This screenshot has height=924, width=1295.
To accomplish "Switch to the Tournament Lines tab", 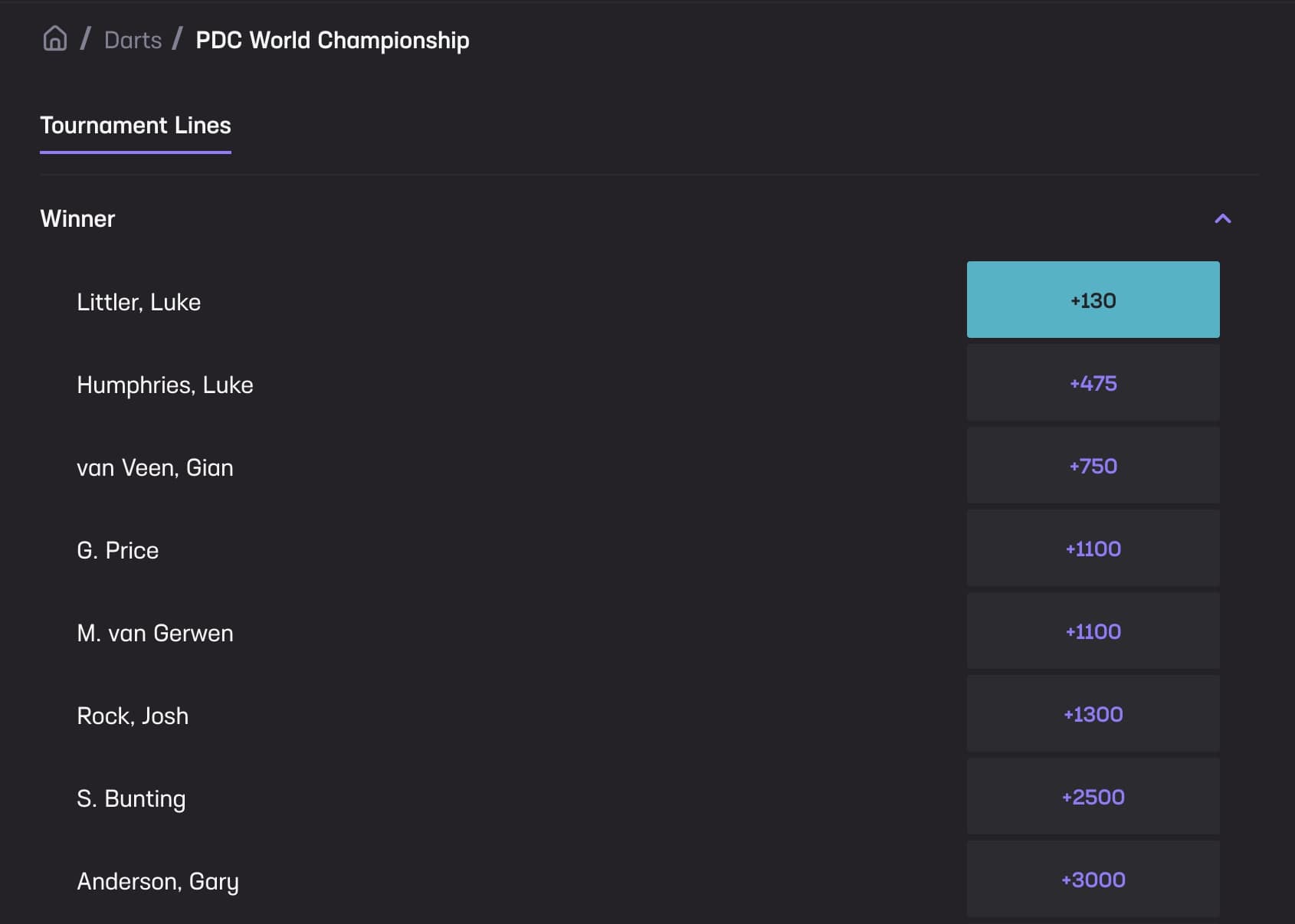I will coord(136,126).
